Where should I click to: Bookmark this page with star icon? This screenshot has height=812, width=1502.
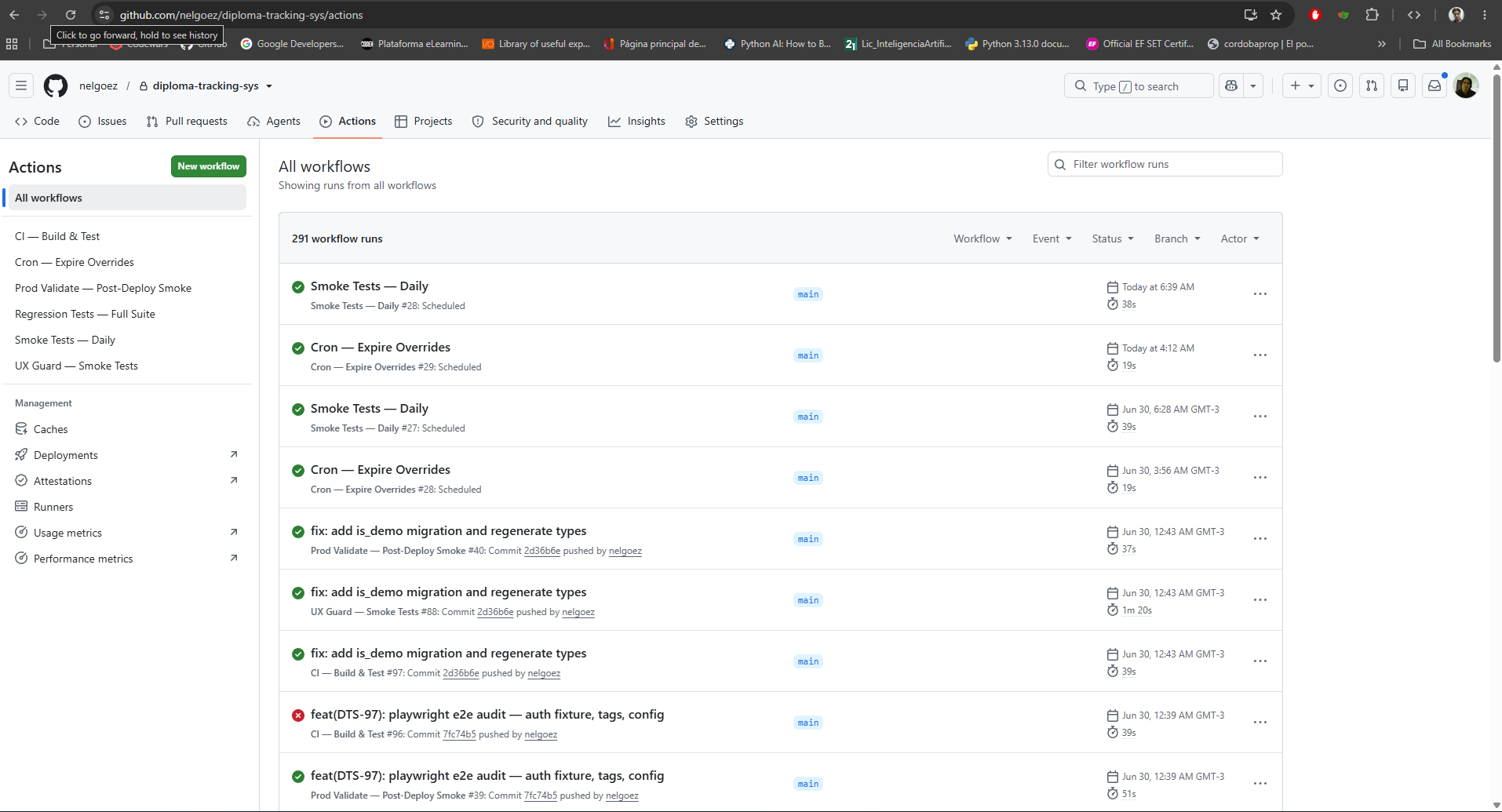coord(1276,15)
